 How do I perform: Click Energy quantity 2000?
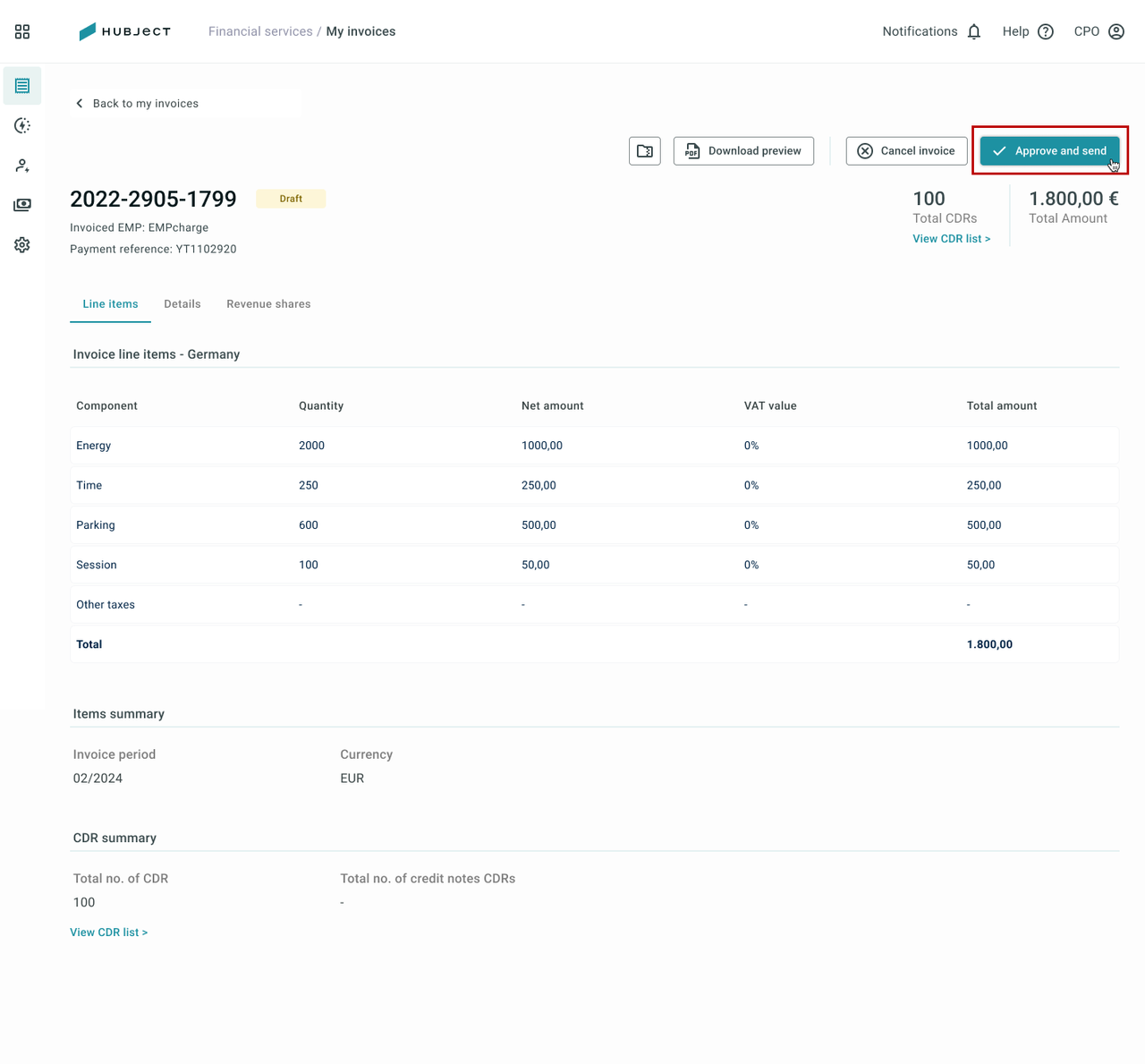pos(311,446)
